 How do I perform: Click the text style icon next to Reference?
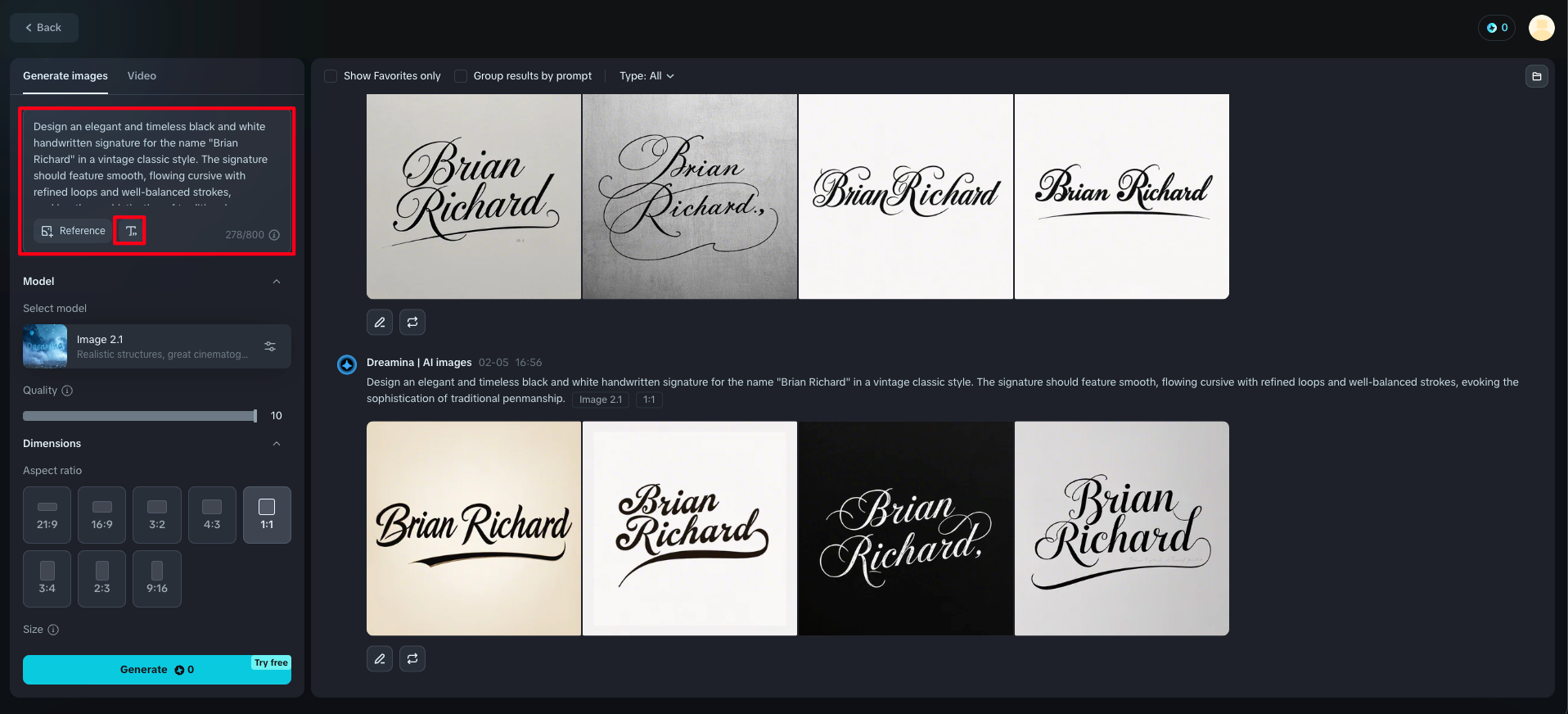[x=130, y=231]
